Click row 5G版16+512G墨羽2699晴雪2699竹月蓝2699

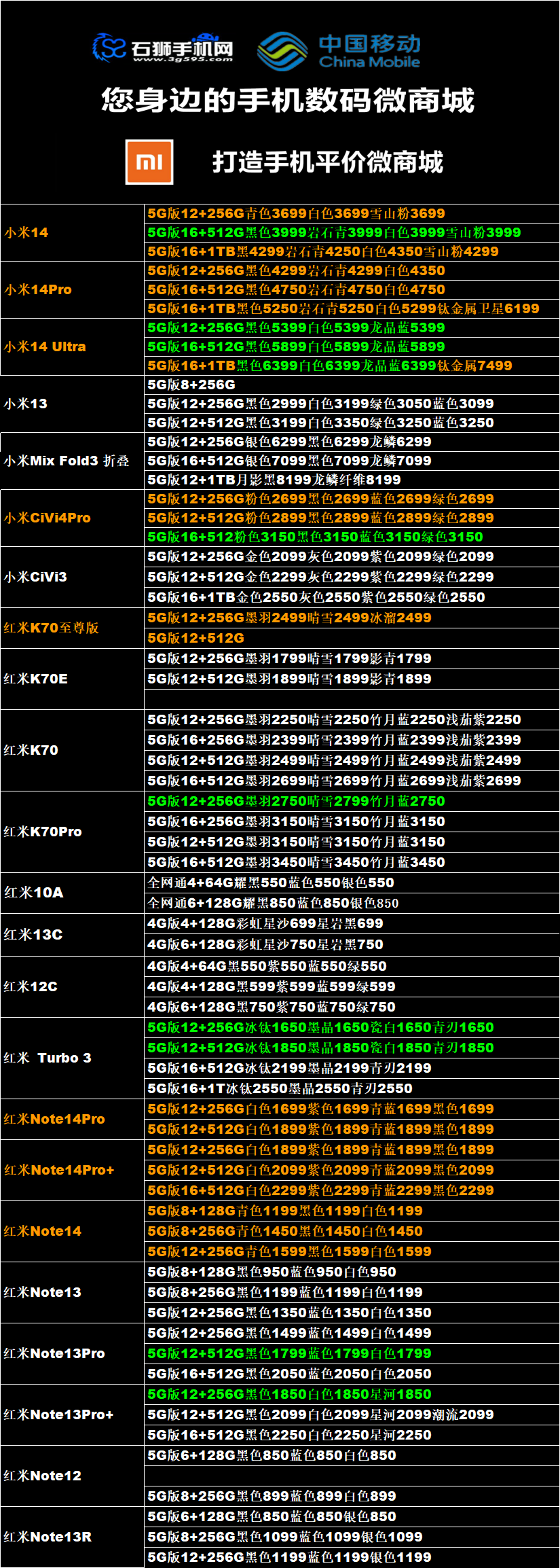point(352,781)
